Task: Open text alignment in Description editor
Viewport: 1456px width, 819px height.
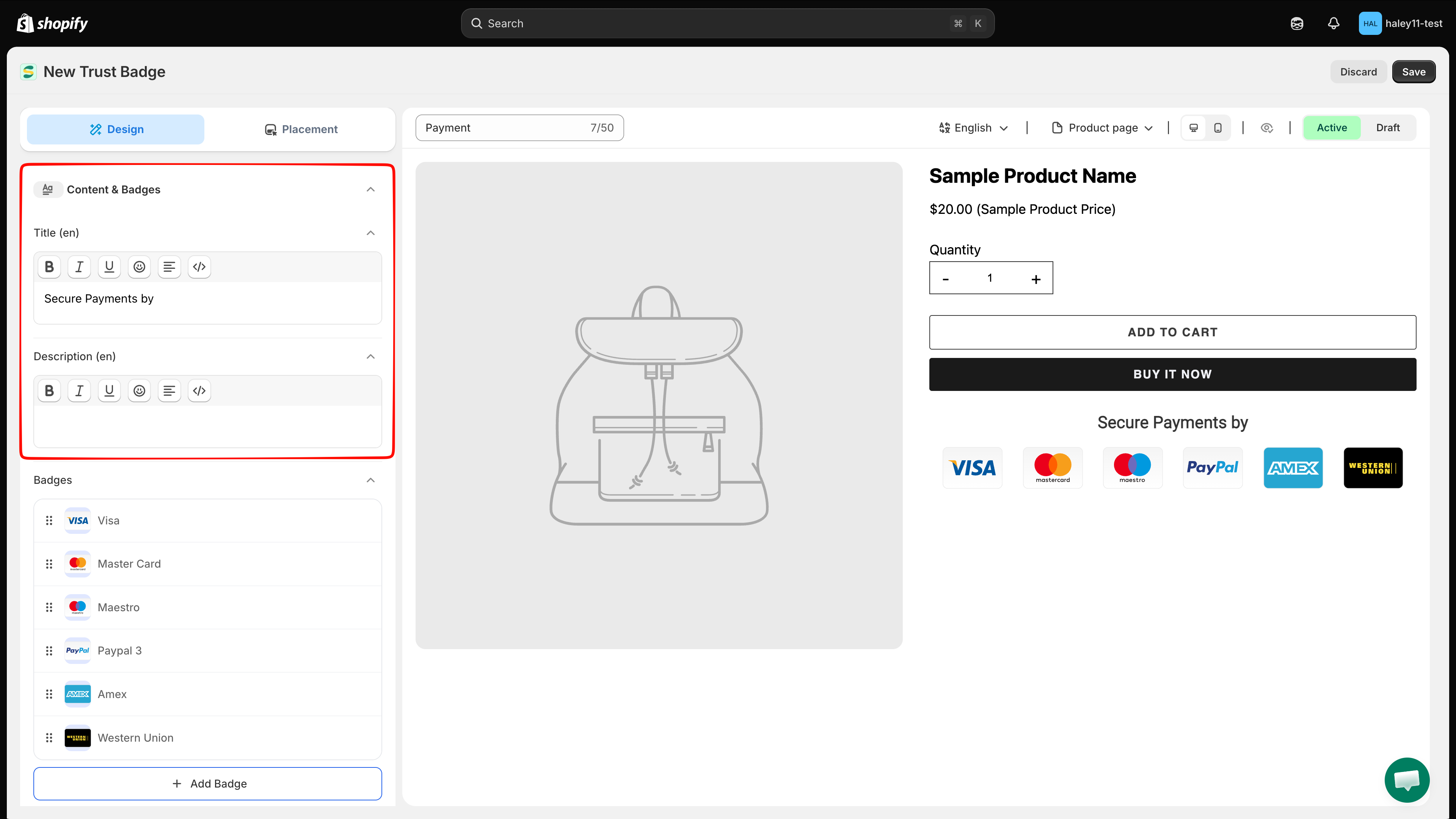Action: tap(169, 391)
